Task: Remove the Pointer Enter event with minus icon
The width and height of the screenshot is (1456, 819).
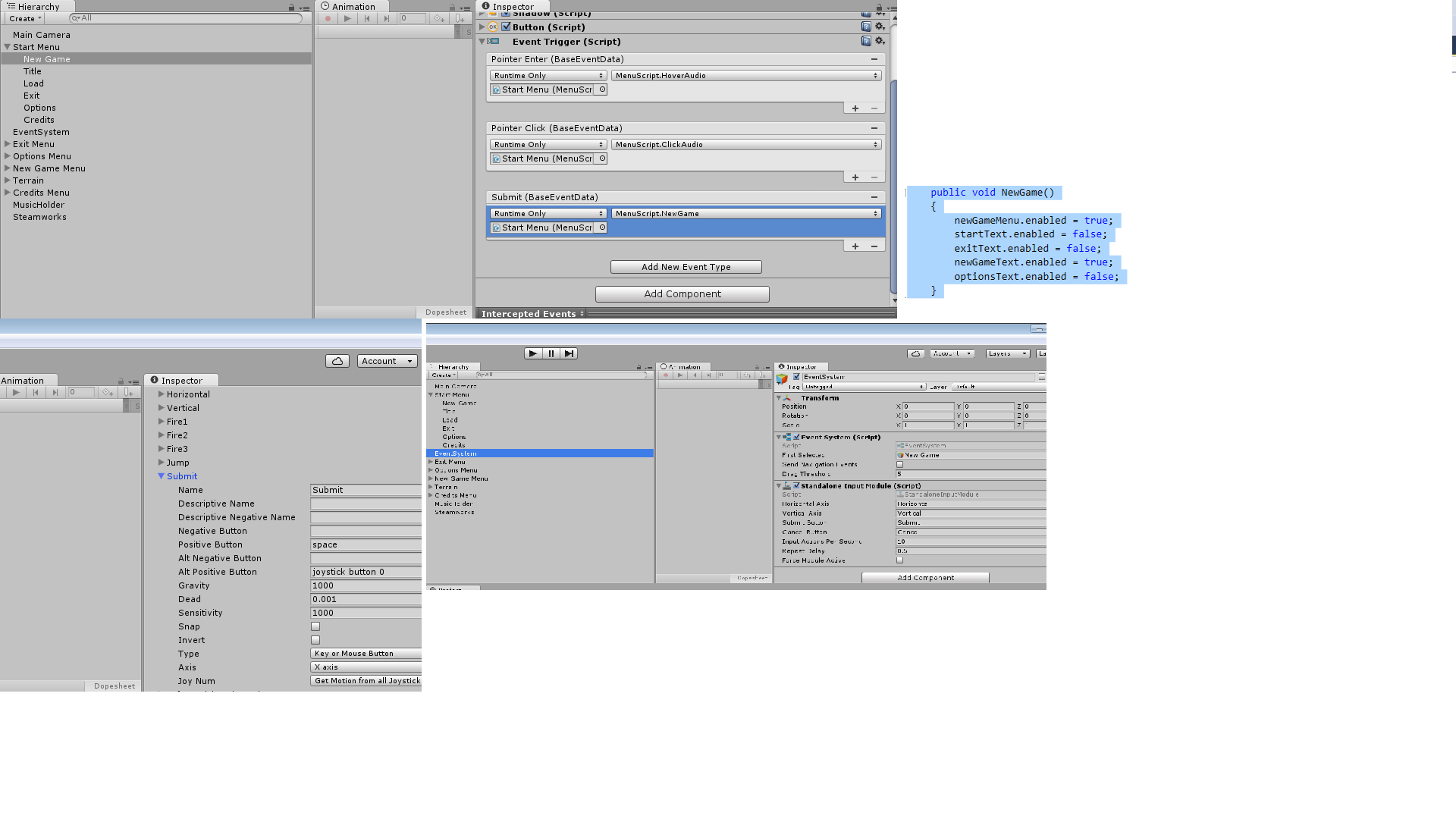Action: pos(874,59)
